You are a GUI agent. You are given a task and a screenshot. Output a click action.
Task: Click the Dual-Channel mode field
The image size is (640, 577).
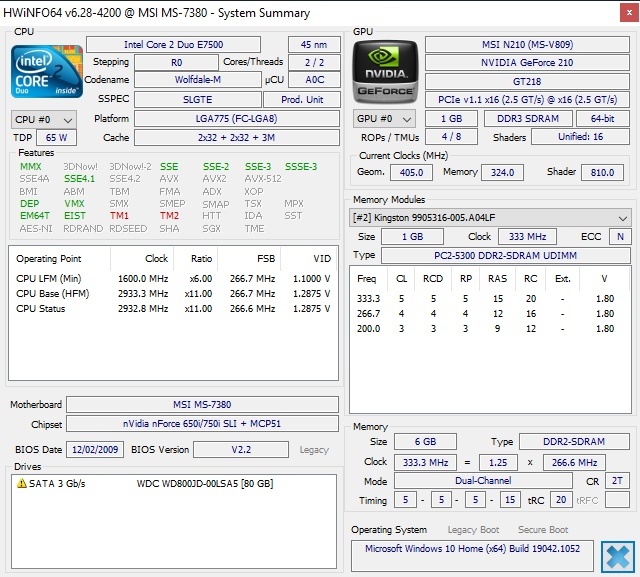tap(483, 481)
